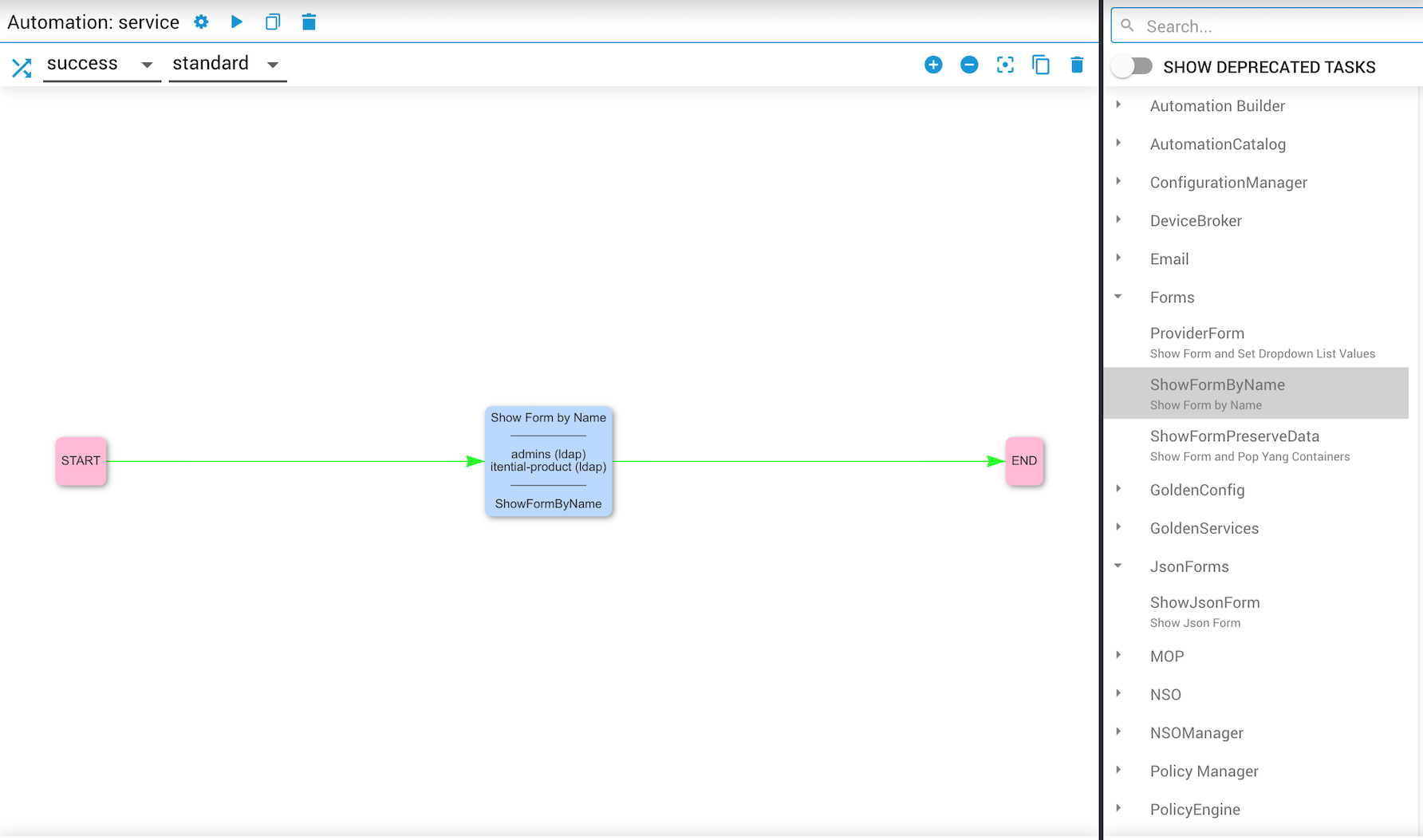This screenshot has width=1423, height=840.
Task: Fit workflow to screen icon
Action: (x=1005, y=65)
